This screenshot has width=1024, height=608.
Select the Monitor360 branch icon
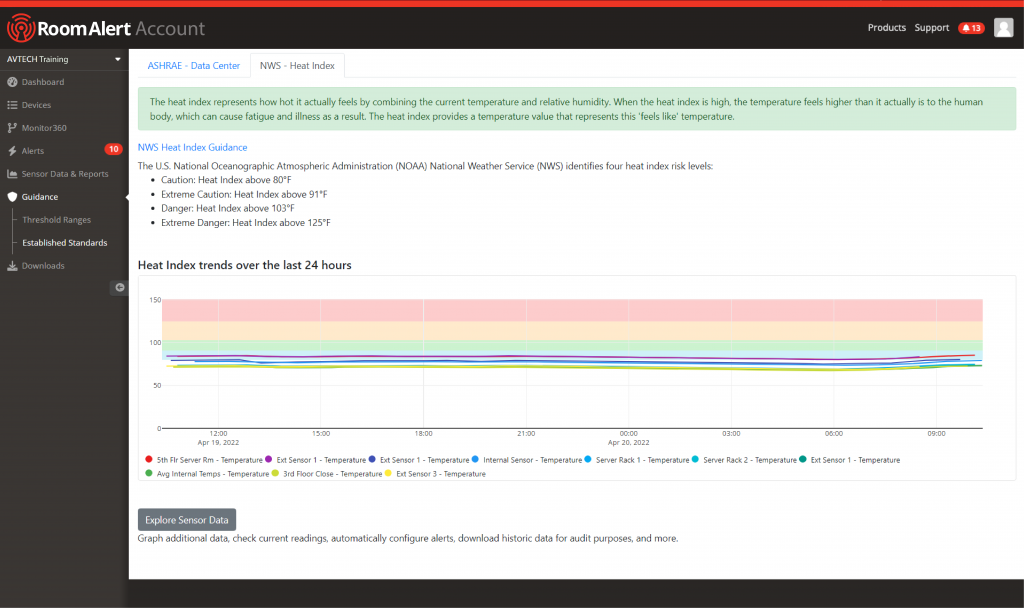coord(12,128)
